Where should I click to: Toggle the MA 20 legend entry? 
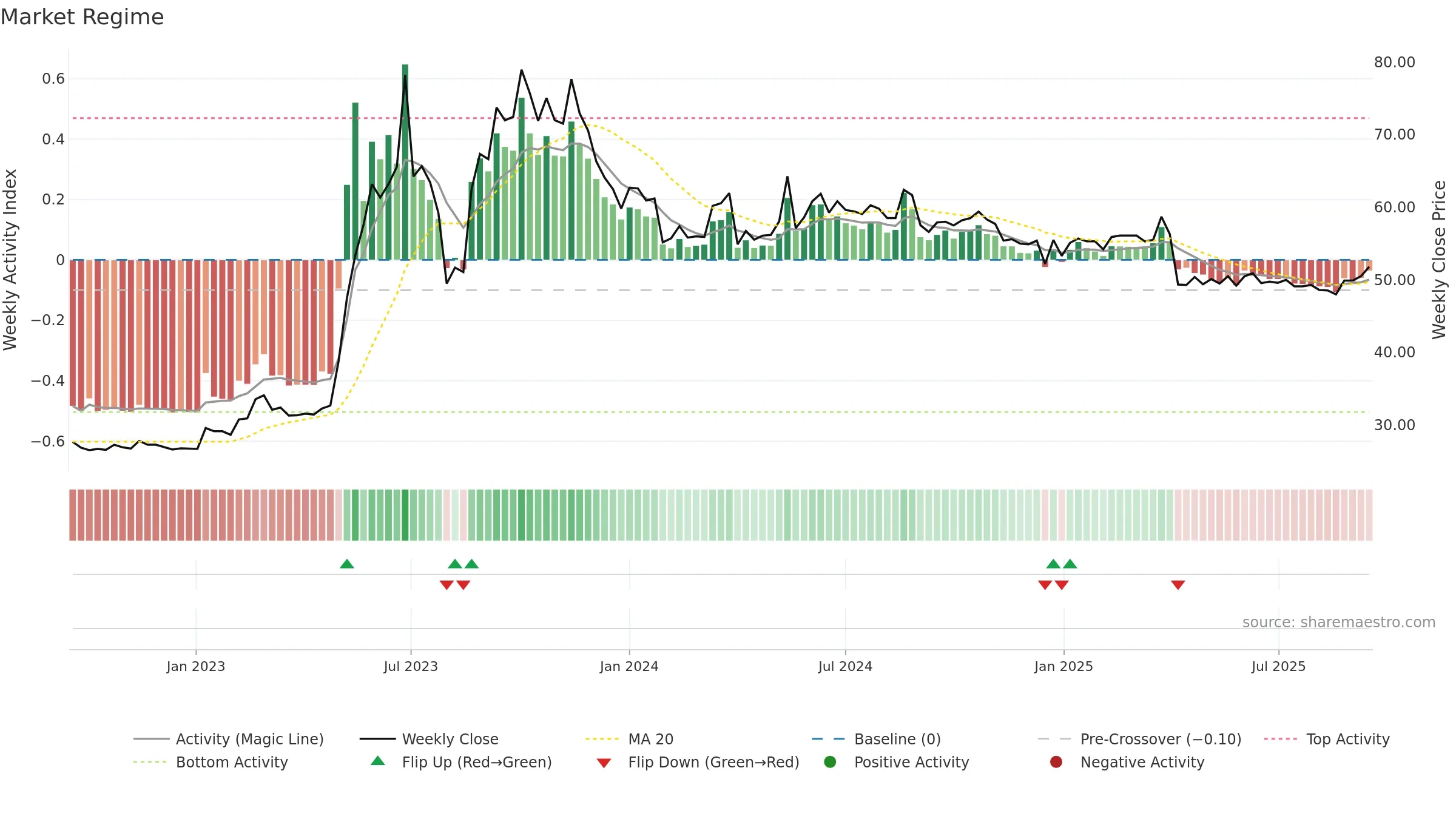pyautogui.click(x=629, y=739)
